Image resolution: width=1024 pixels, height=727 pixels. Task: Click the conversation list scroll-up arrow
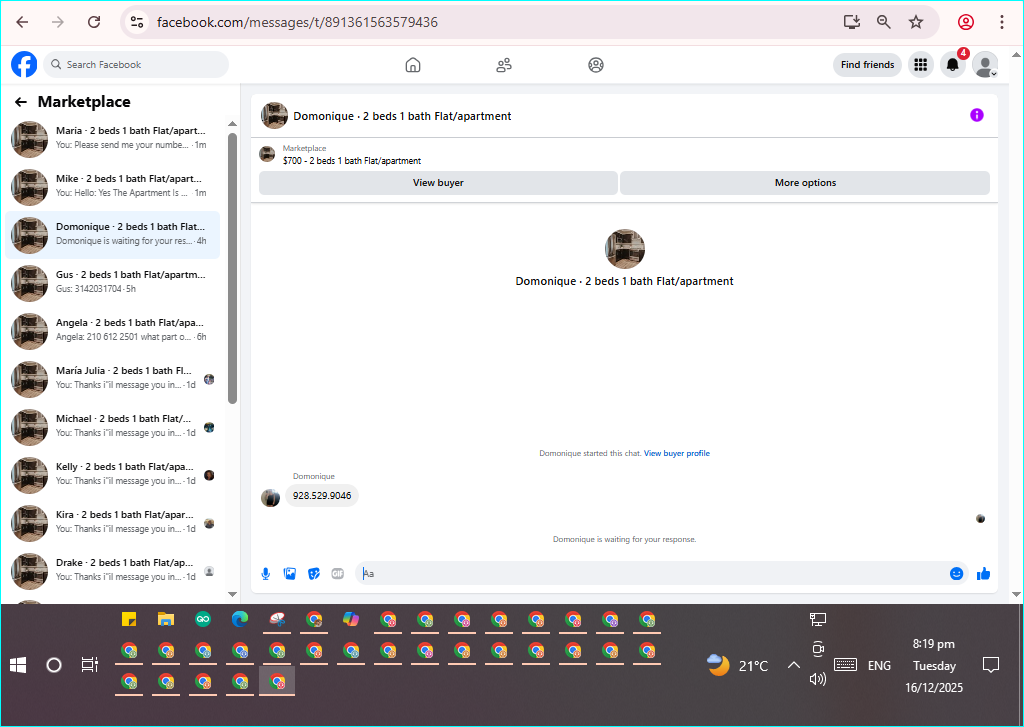pos(232,123)
